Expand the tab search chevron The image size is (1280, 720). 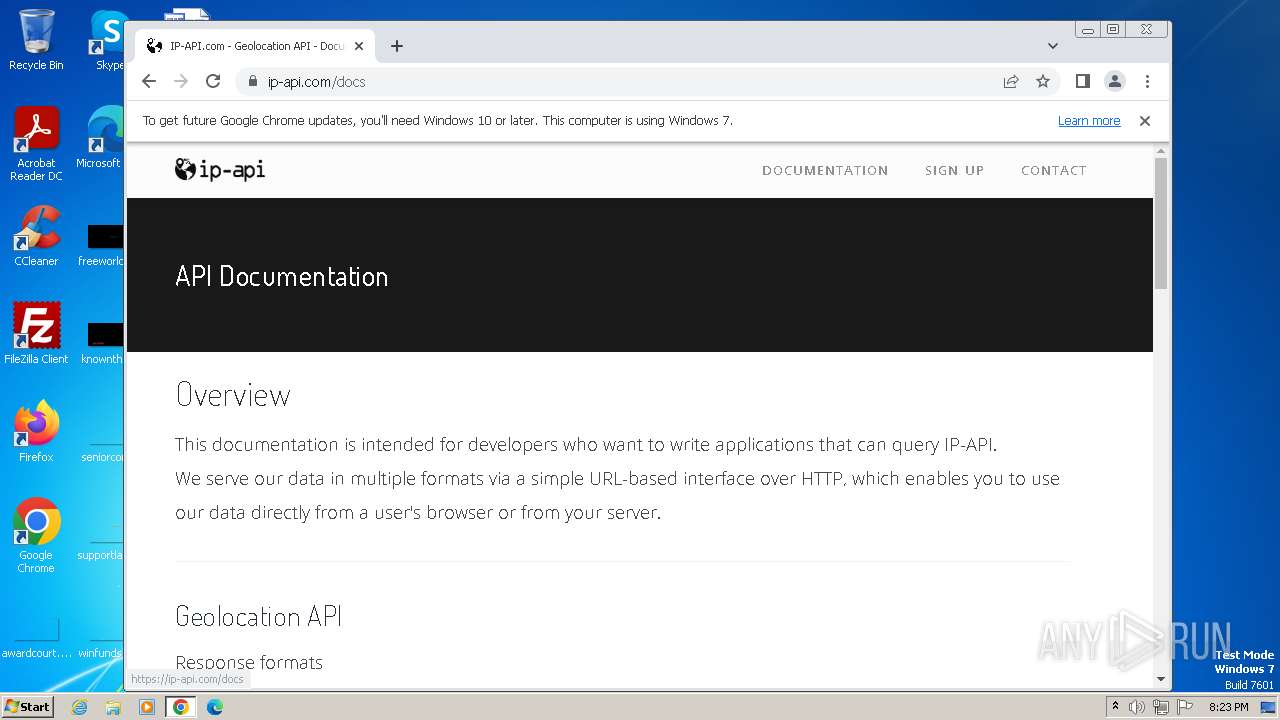[1053, 46]
